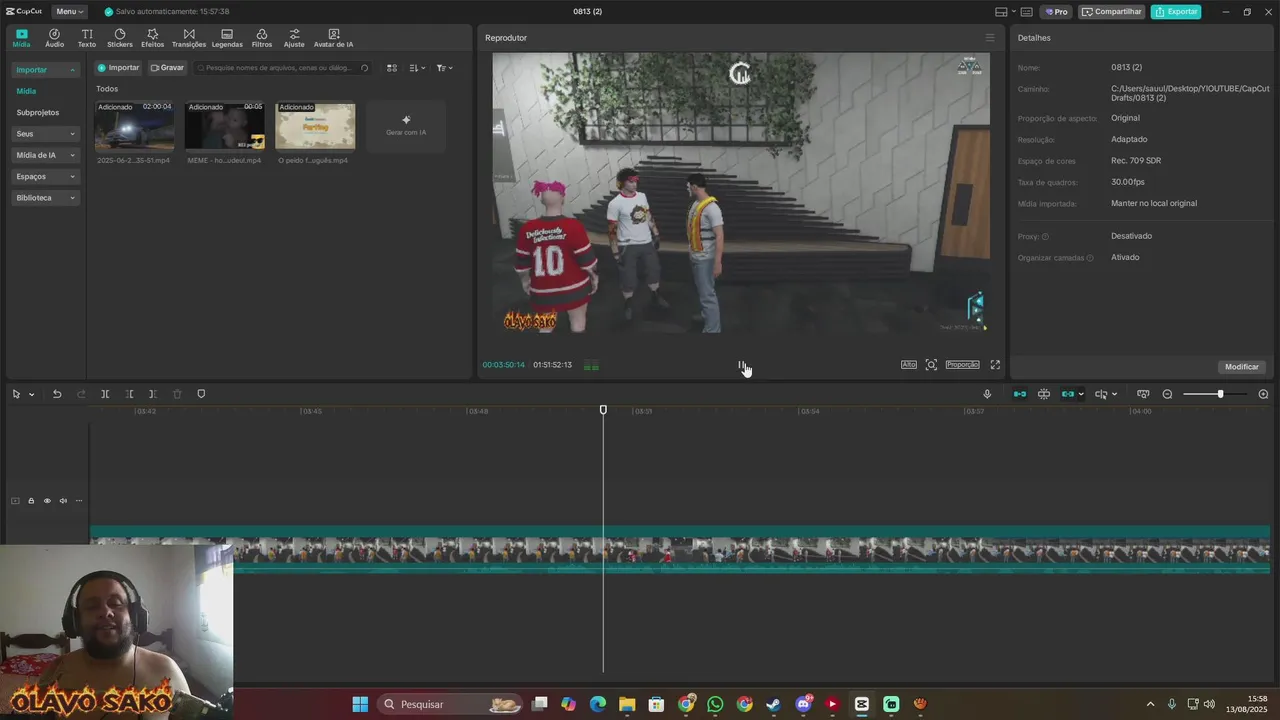The height and width of the screenshot is (720, 1280).
Task: Open the Texto tab
Action: click(x=87, y=38)
